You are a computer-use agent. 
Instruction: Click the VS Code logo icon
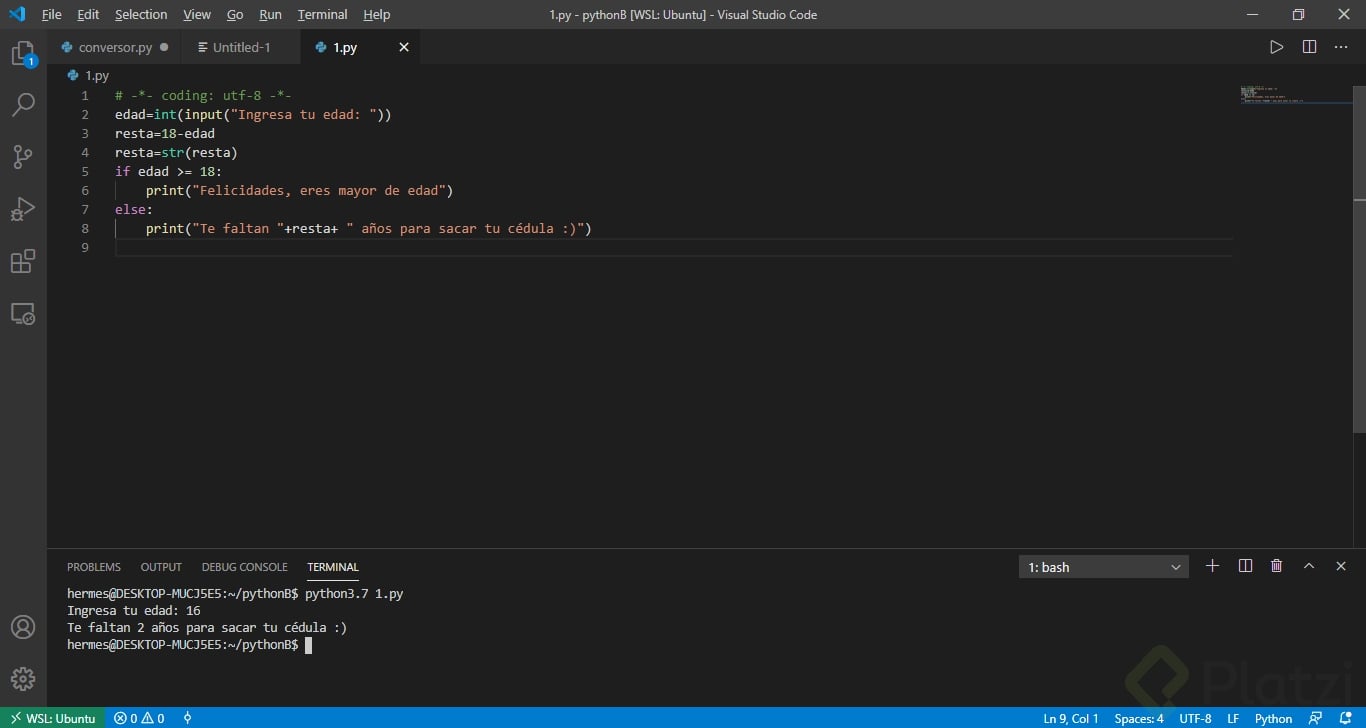click(17, 14)
